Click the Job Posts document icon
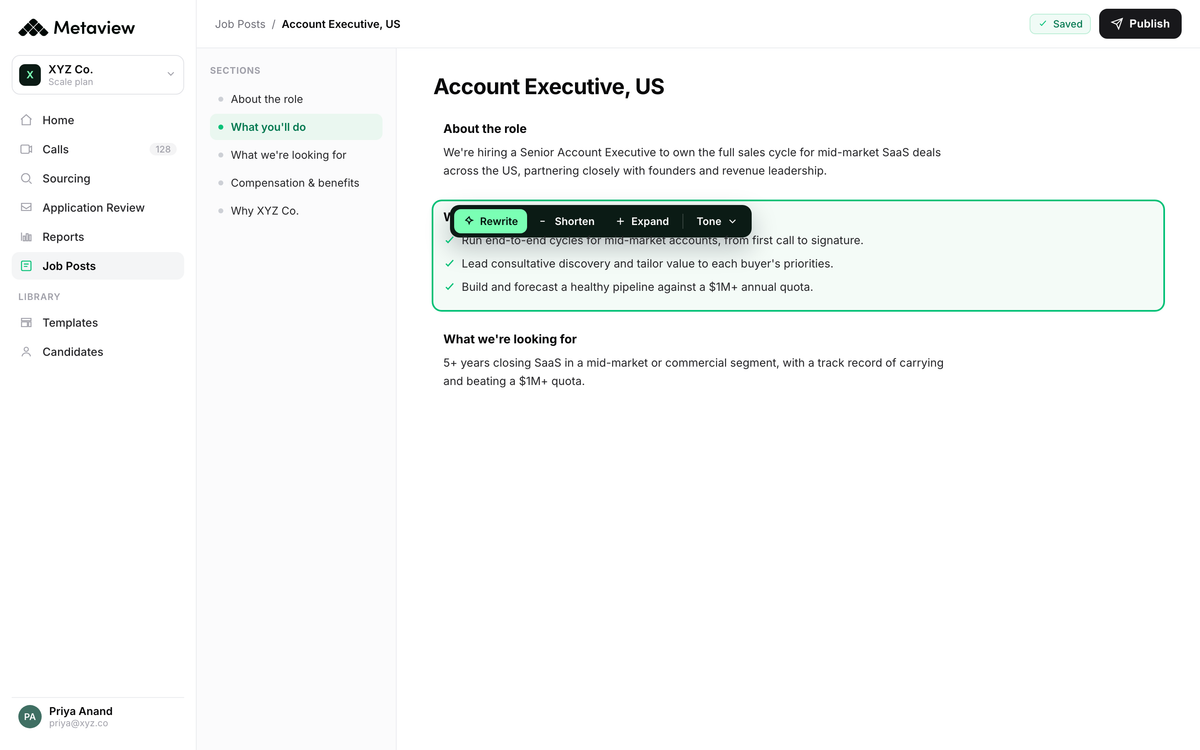 (x=26, y=266)
